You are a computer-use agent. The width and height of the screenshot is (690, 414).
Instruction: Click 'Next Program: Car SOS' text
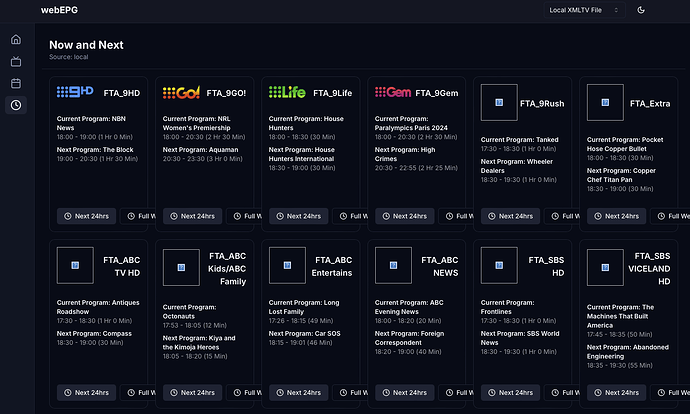click(x=305, y=333)
